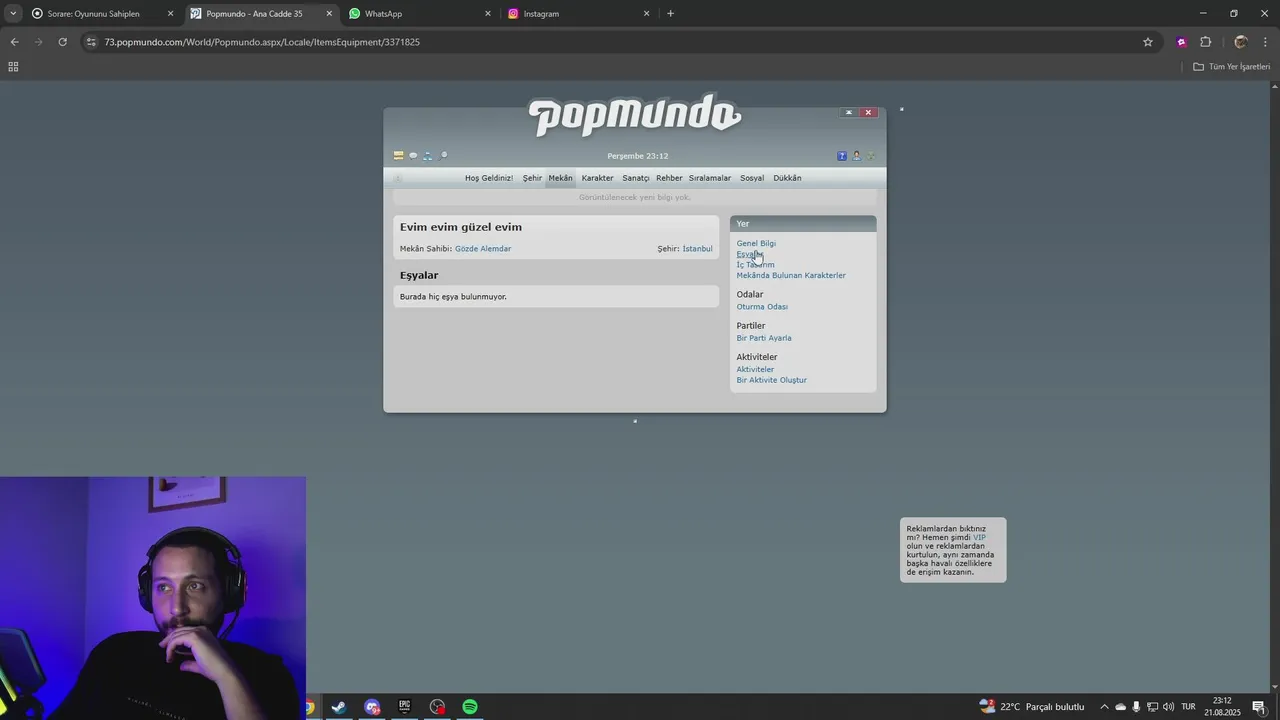Open the browser three-dot menu
Image resolution: width=1280 pixels, height=720 pixels.
click(1266, 42)
